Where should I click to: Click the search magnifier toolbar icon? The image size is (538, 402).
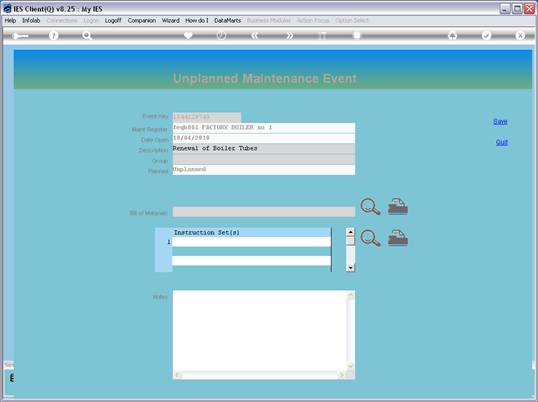pos(87,35)
